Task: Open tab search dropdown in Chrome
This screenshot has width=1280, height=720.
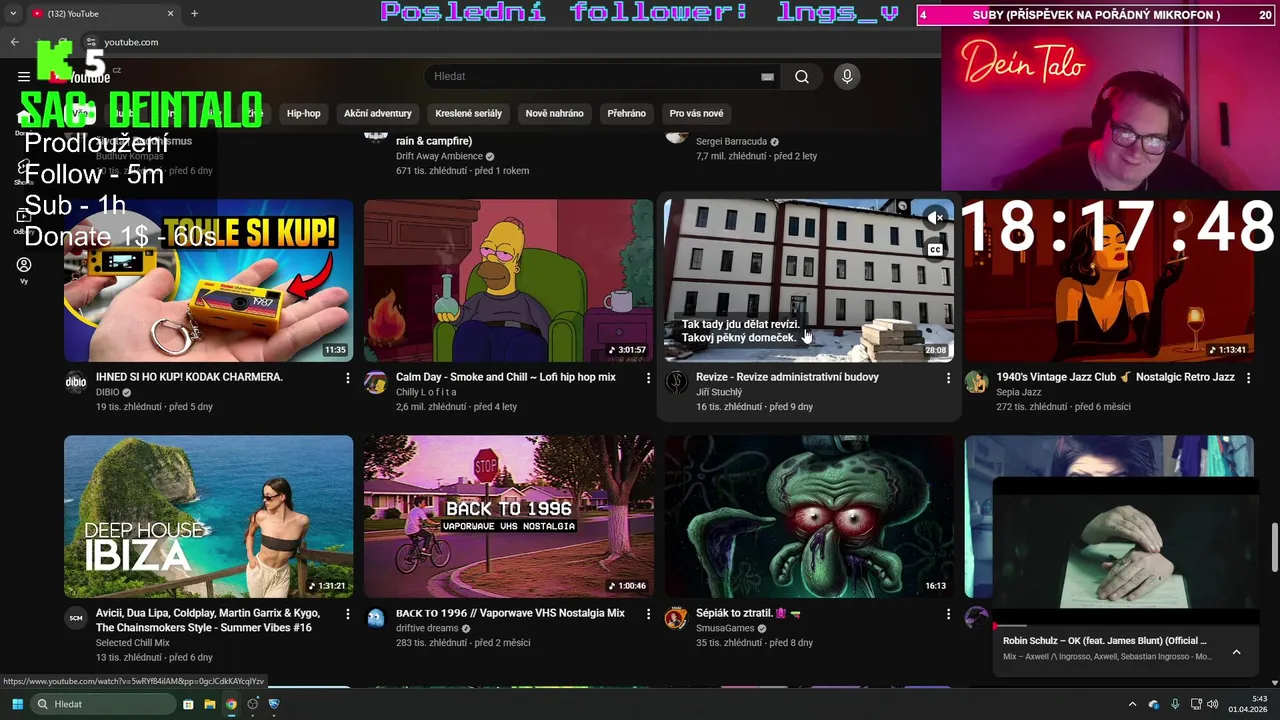Action: click(13, 14)
